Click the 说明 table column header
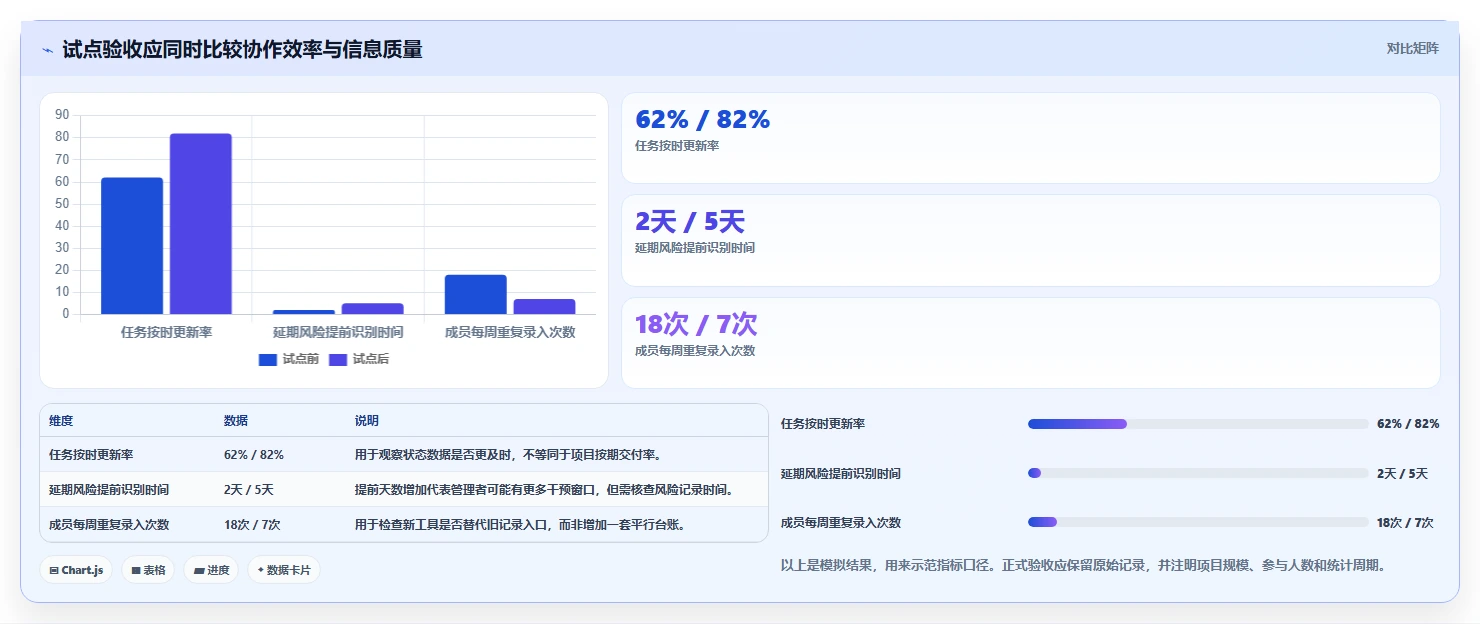1480x624 pixels. [x=367, y=421]
